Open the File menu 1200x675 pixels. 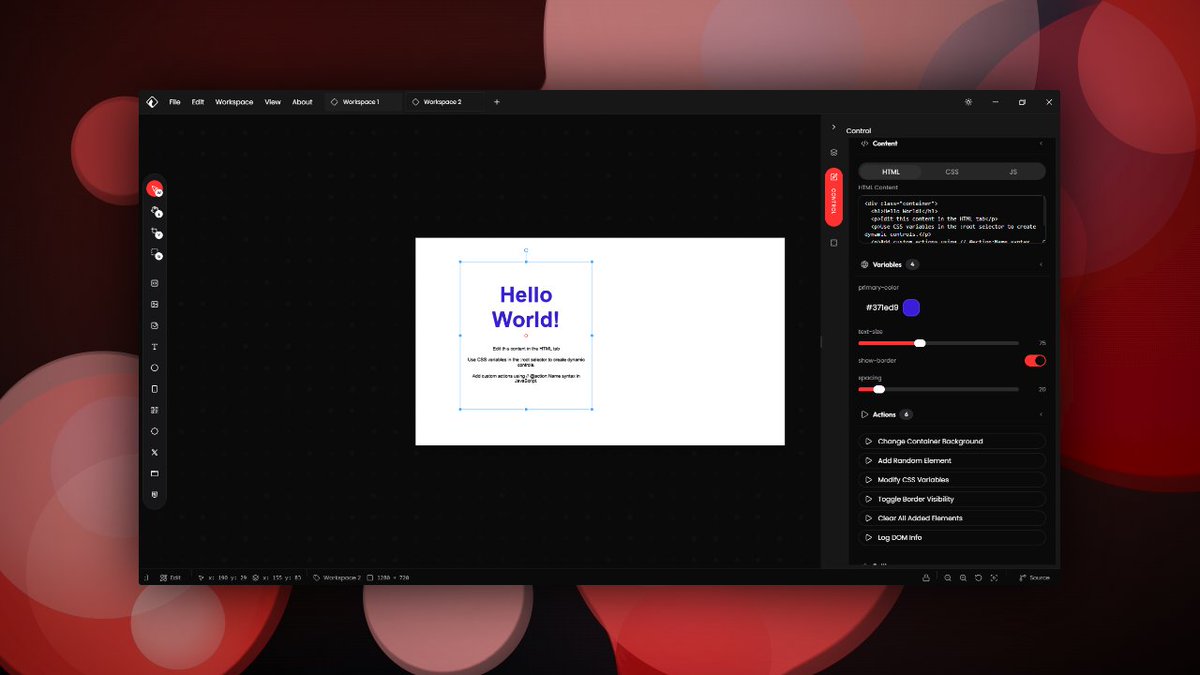tap(175, 102)
